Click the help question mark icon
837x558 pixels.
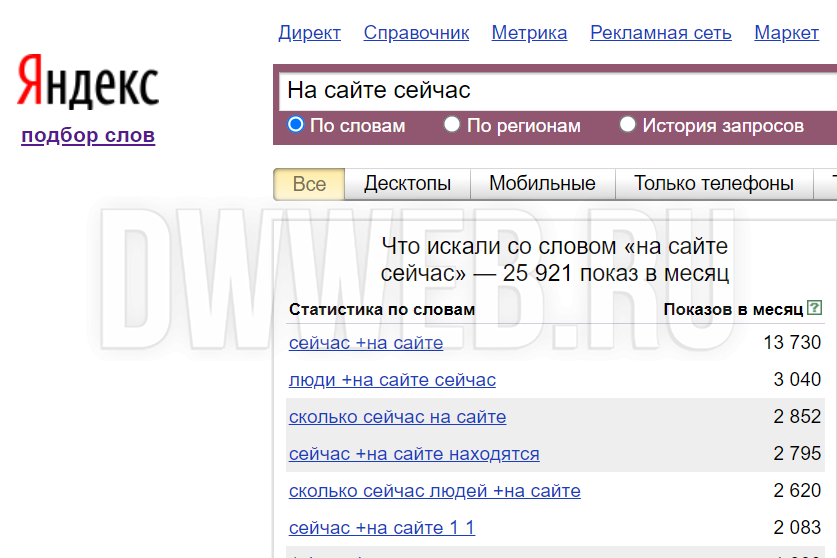814,308
